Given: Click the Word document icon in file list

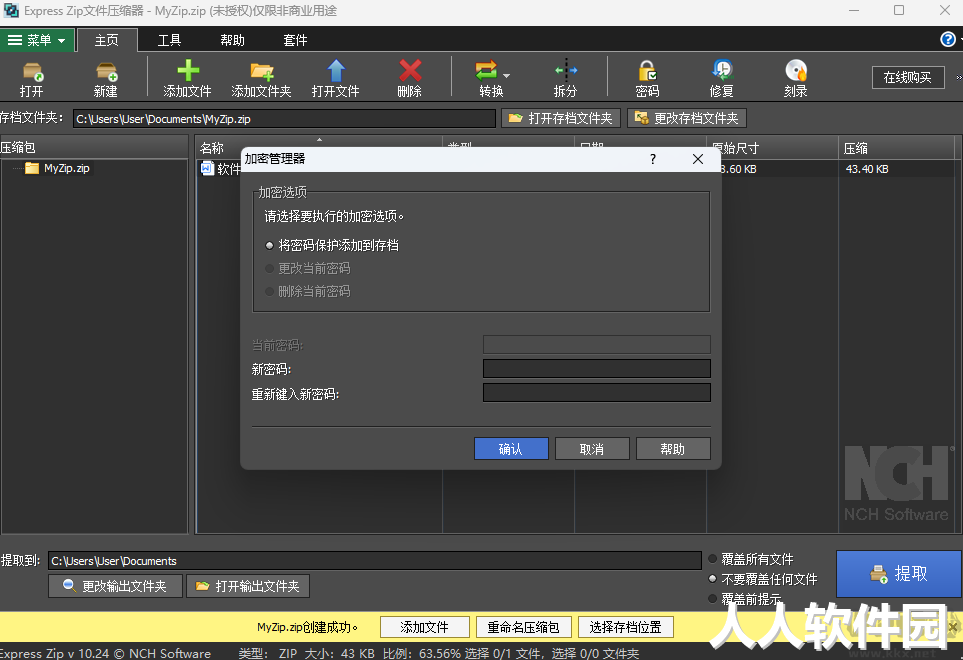Looking at the screenshot, I should 207,168.
